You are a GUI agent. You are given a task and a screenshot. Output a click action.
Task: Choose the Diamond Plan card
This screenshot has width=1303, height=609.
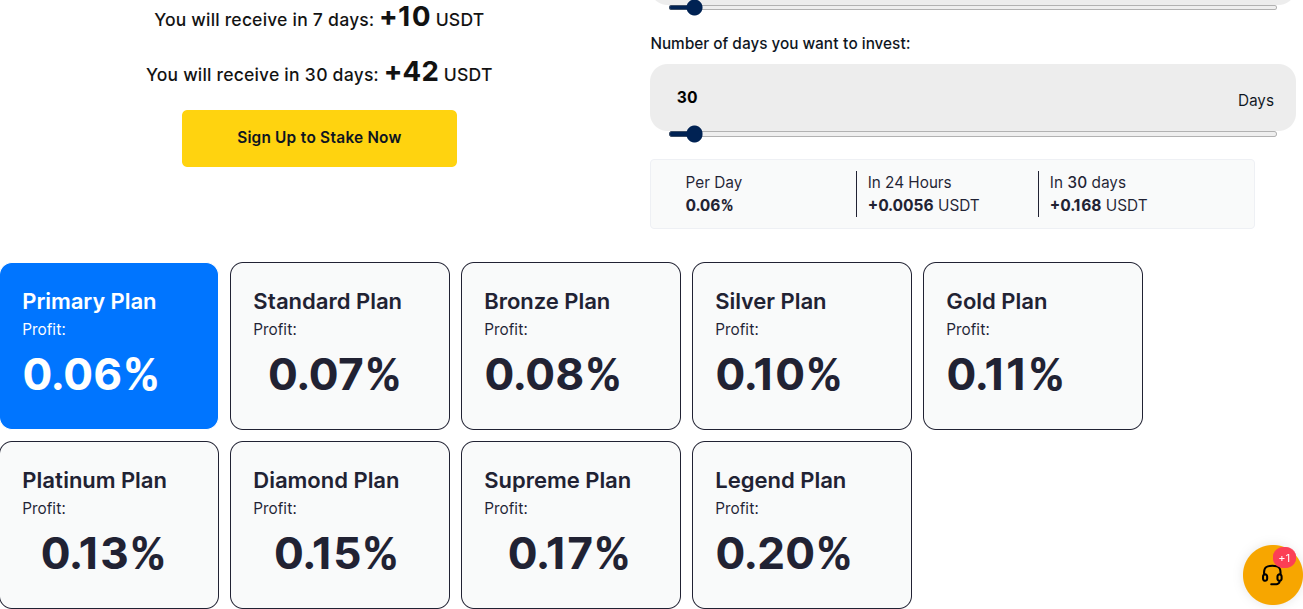pos(340,525)
